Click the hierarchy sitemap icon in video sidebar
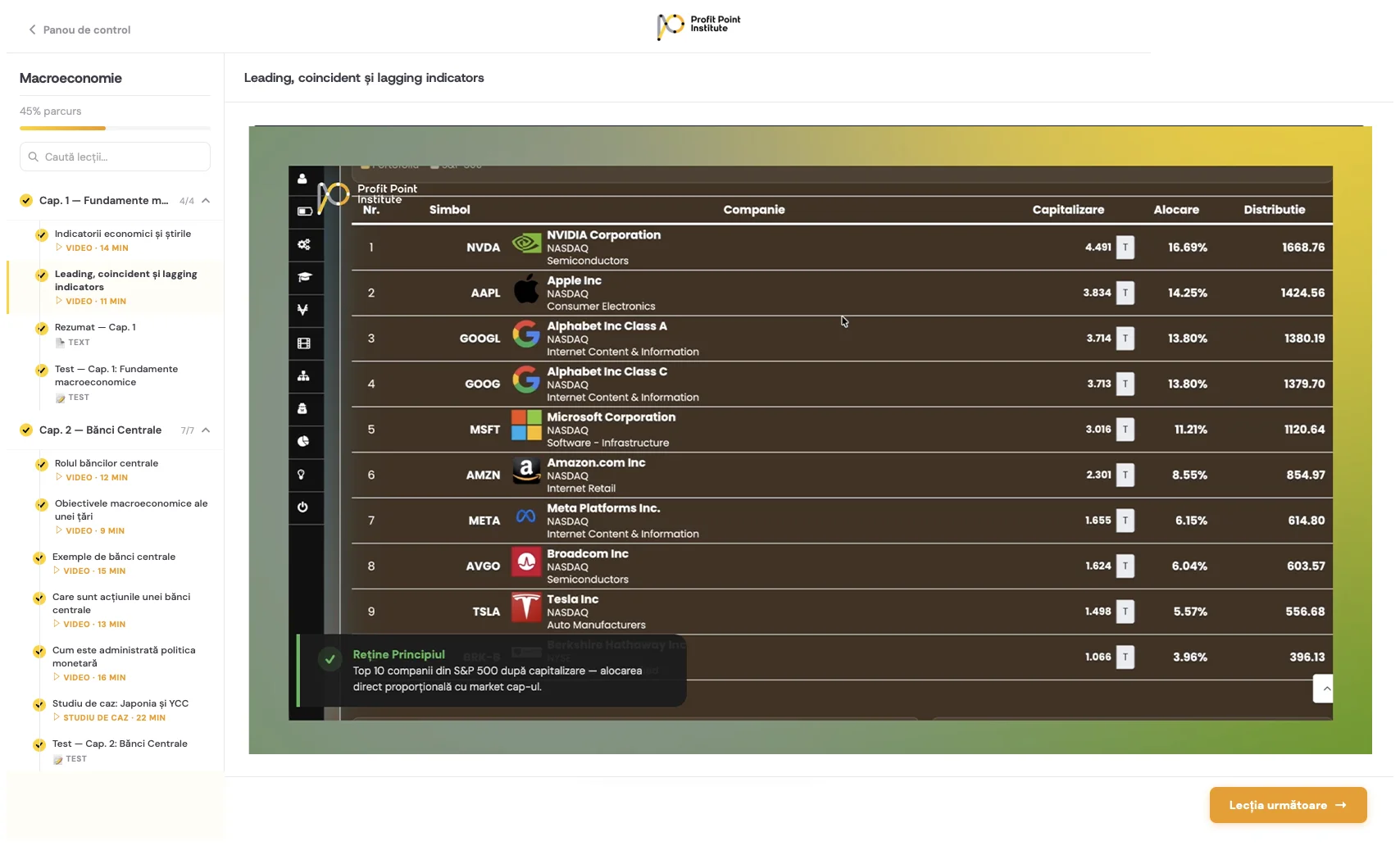The height and width of the screenshot is (846, 1400). pyautogui.click(x=303, y=375)
